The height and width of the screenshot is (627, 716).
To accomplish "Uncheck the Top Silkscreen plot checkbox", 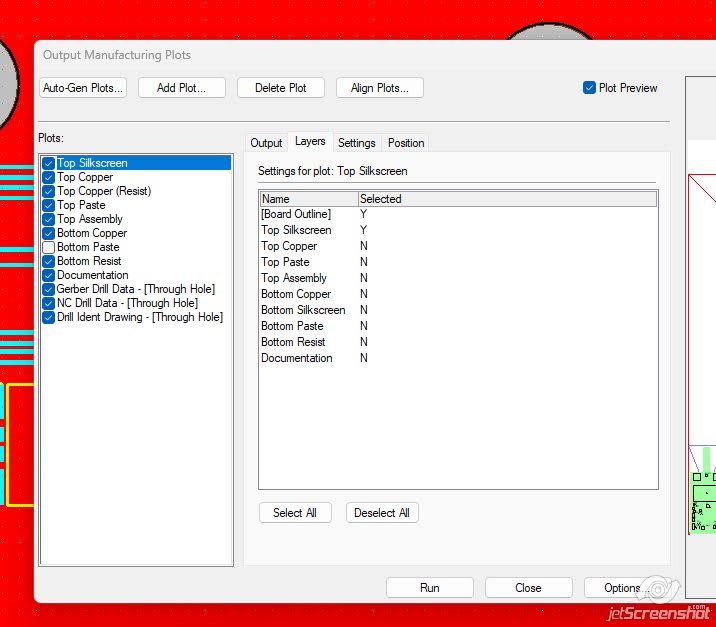I will 48,163.
